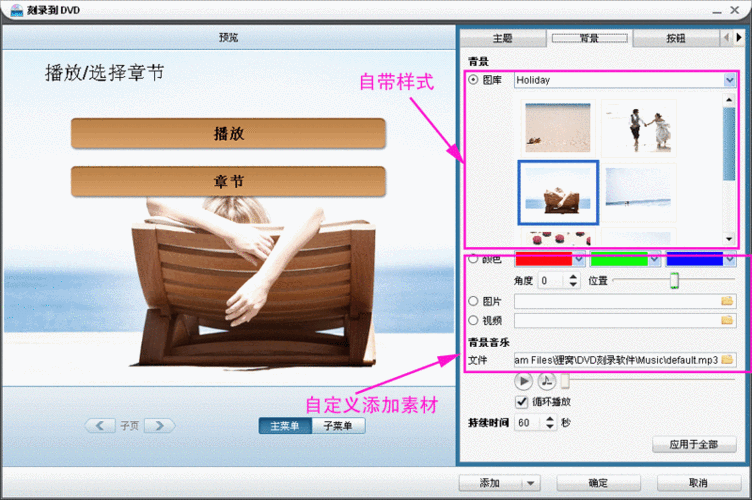
Task: Browse for background music file
Action: (727, 360)
